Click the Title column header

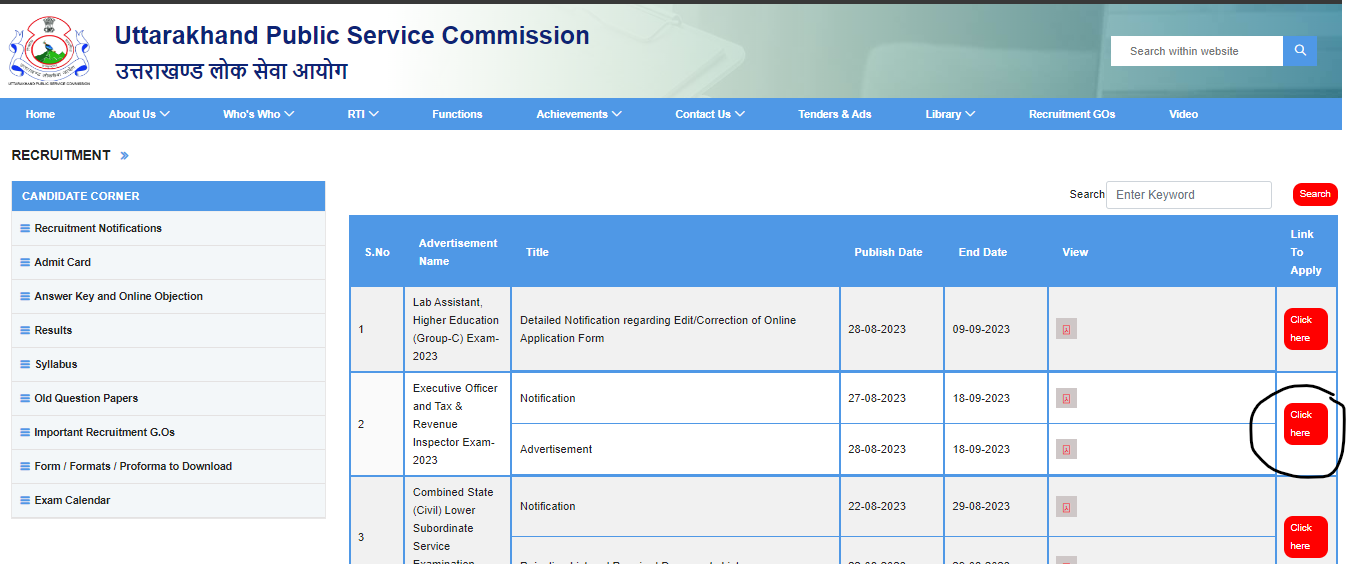pos(537,252)
